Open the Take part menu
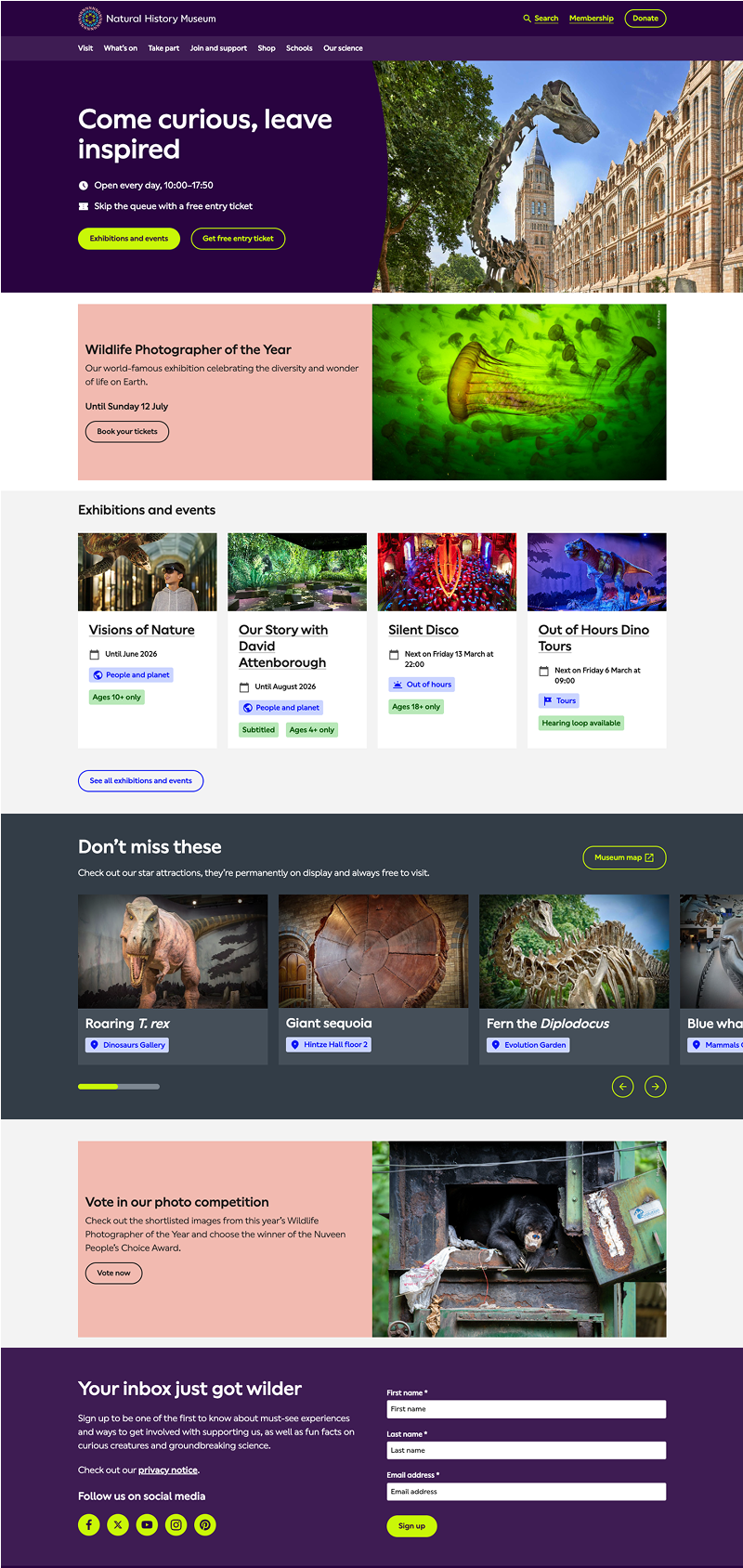 click(x=163, y=48)
